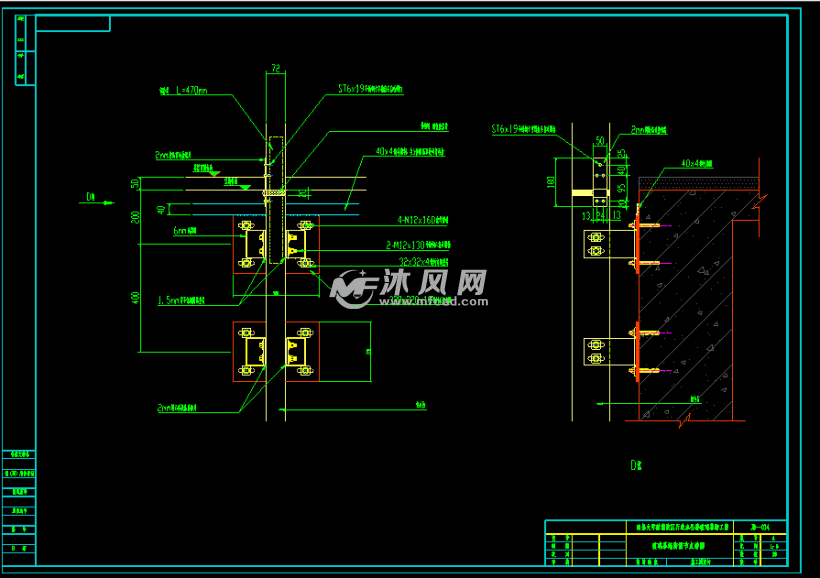Select the "72" width dimension at top
Viewport: 820px width, 578px height.
click(x=274, y=68)
